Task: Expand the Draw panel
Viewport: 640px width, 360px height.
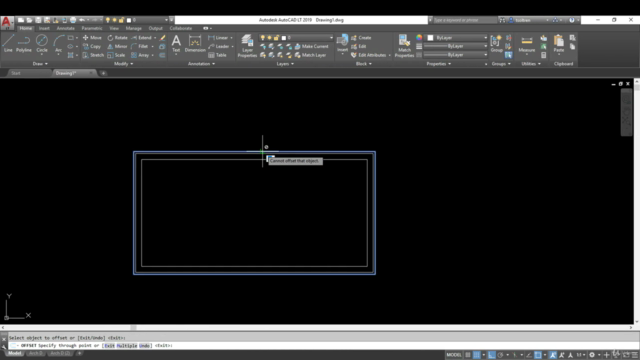Action: (x=40, y=64)
